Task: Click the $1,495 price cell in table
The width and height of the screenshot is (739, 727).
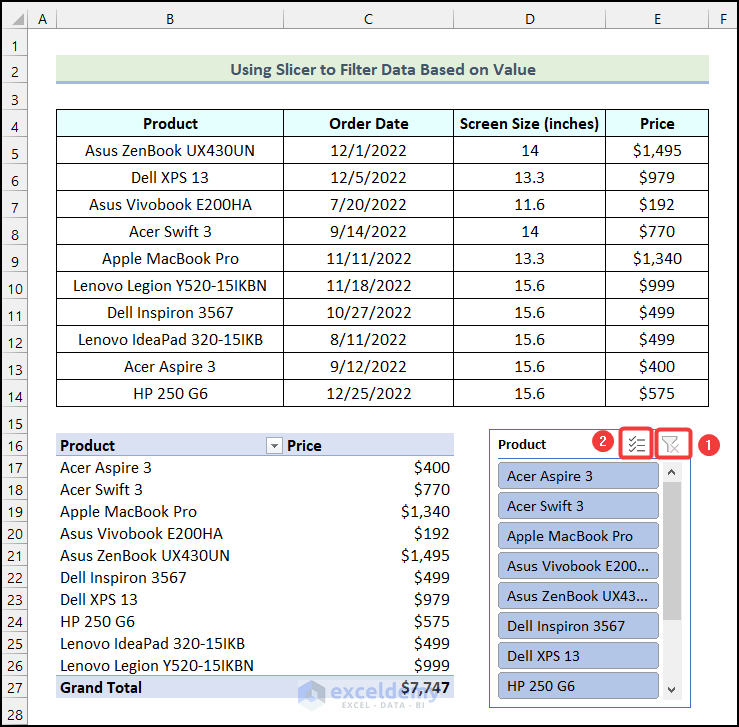Action: point(657,151)
